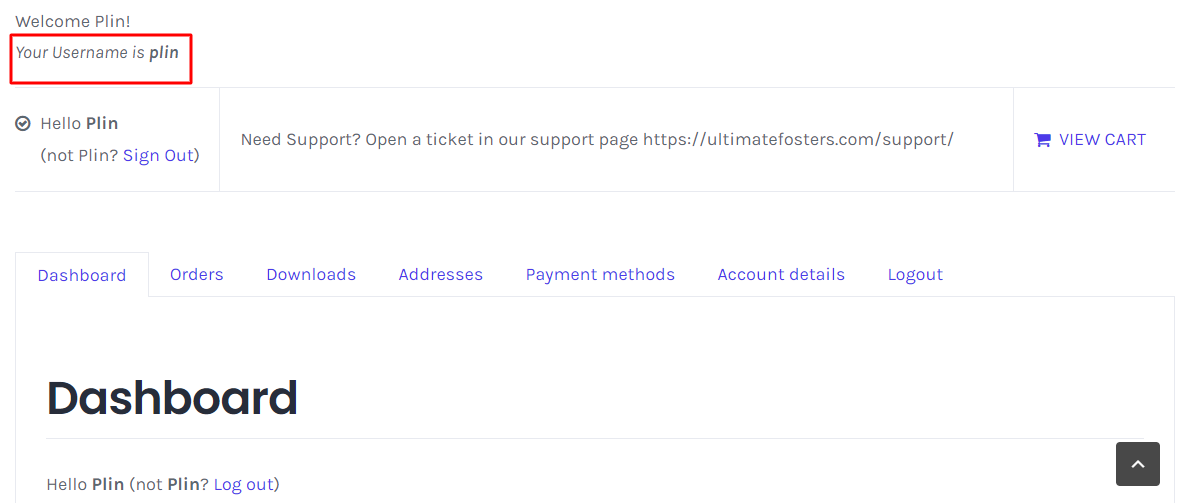The image size is (1184, 503).
Task: Click the scroll-to-top arrow button
Action: point(1137,464)
